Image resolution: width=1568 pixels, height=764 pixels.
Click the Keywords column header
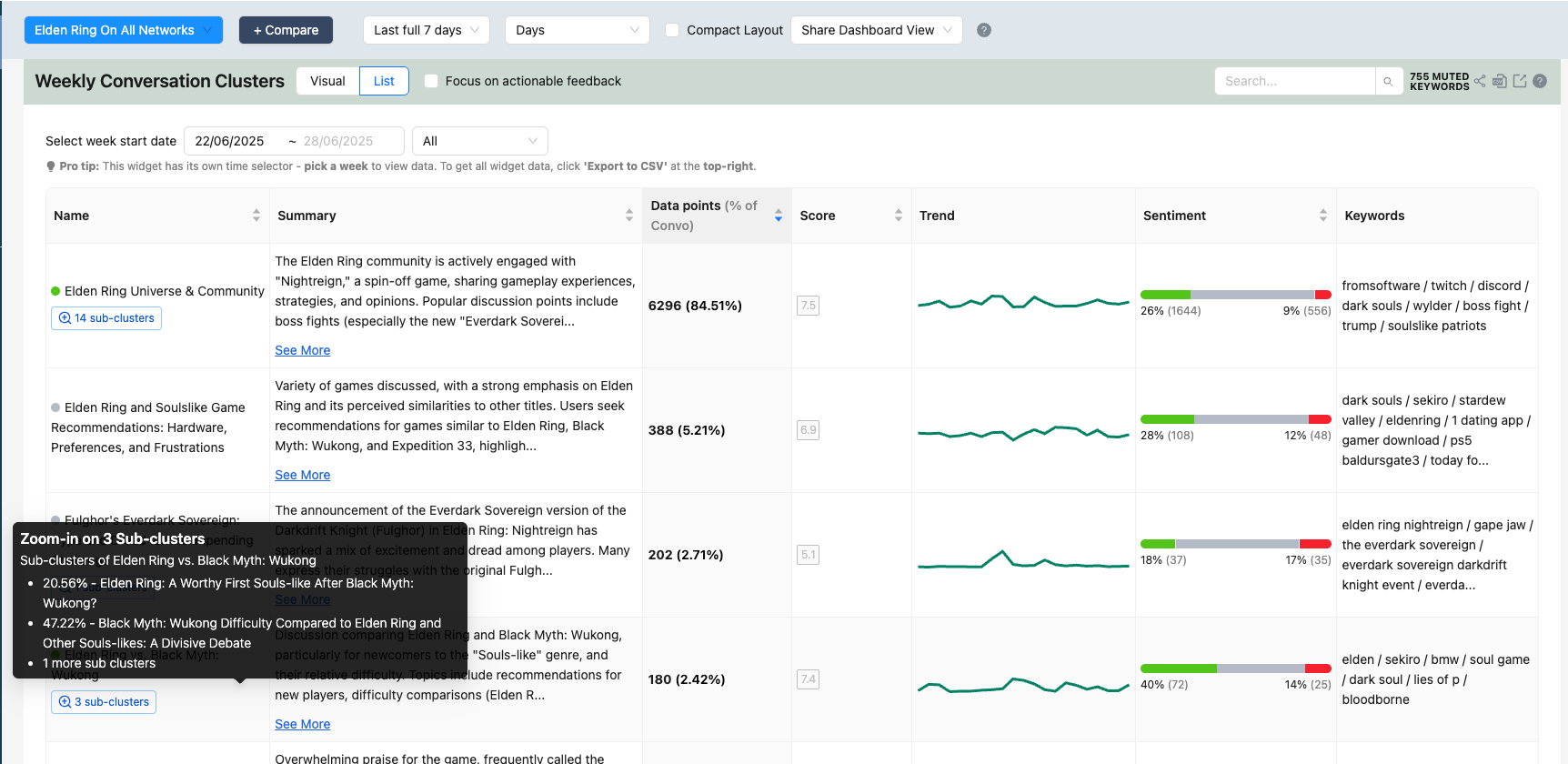1374,216
